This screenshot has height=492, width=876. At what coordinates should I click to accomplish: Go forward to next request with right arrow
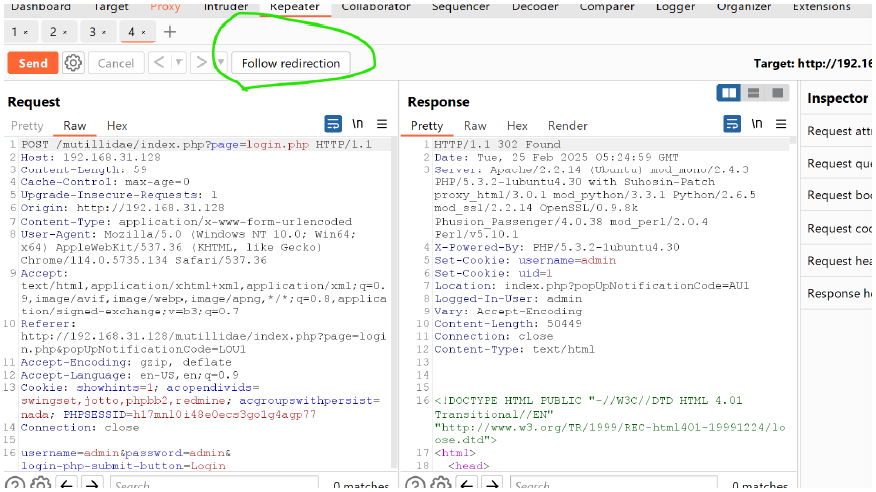coord(201,63)
